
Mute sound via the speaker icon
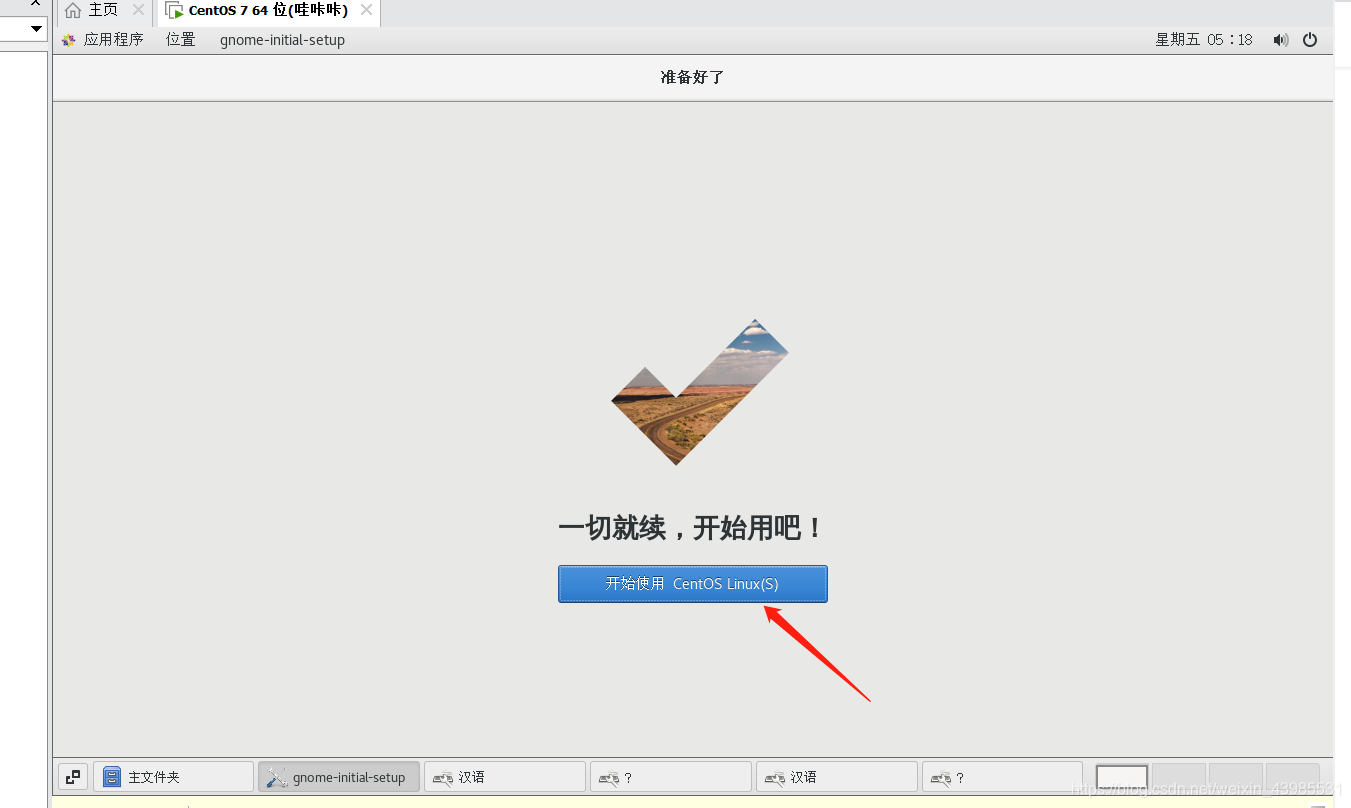point(1281,40)
